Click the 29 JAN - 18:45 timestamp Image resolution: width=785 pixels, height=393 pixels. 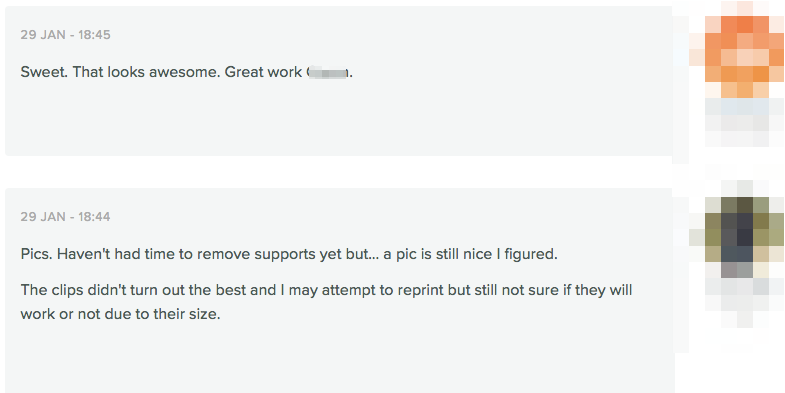[x=66, y=35]
